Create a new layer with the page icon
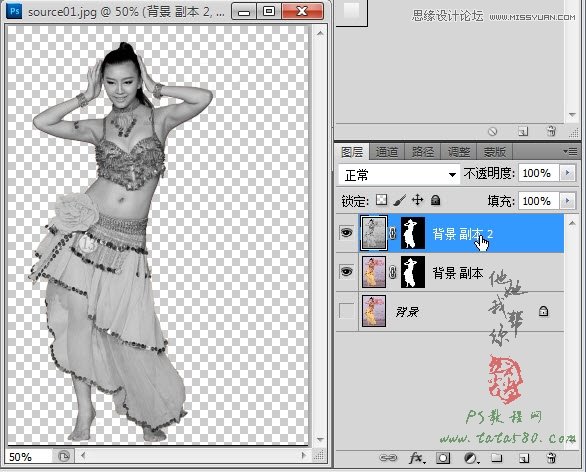The image size is (586, 472). [x=524, y=458]
